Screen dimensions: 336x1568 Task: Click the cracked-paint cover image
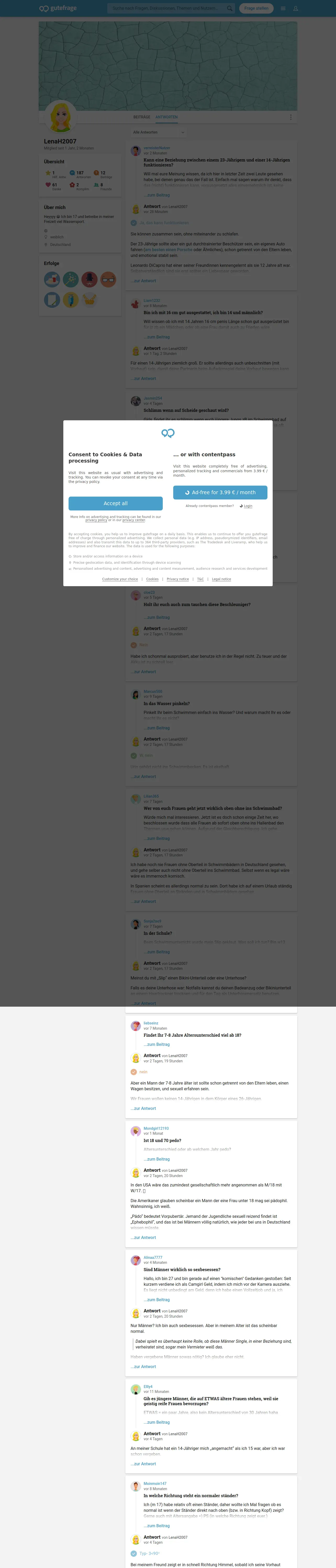coord(168,66)
